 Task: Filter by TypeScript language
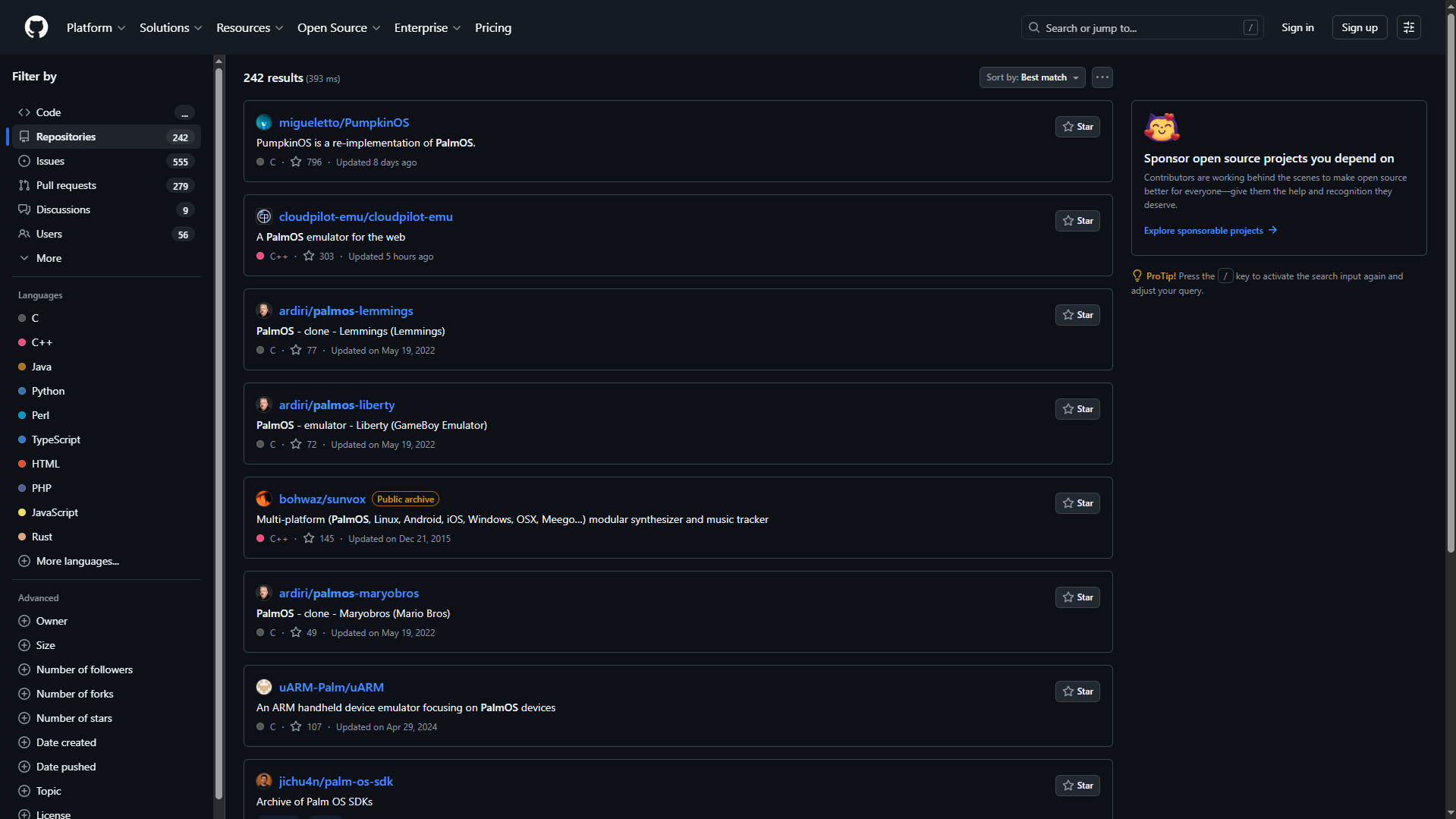point(106,439)
